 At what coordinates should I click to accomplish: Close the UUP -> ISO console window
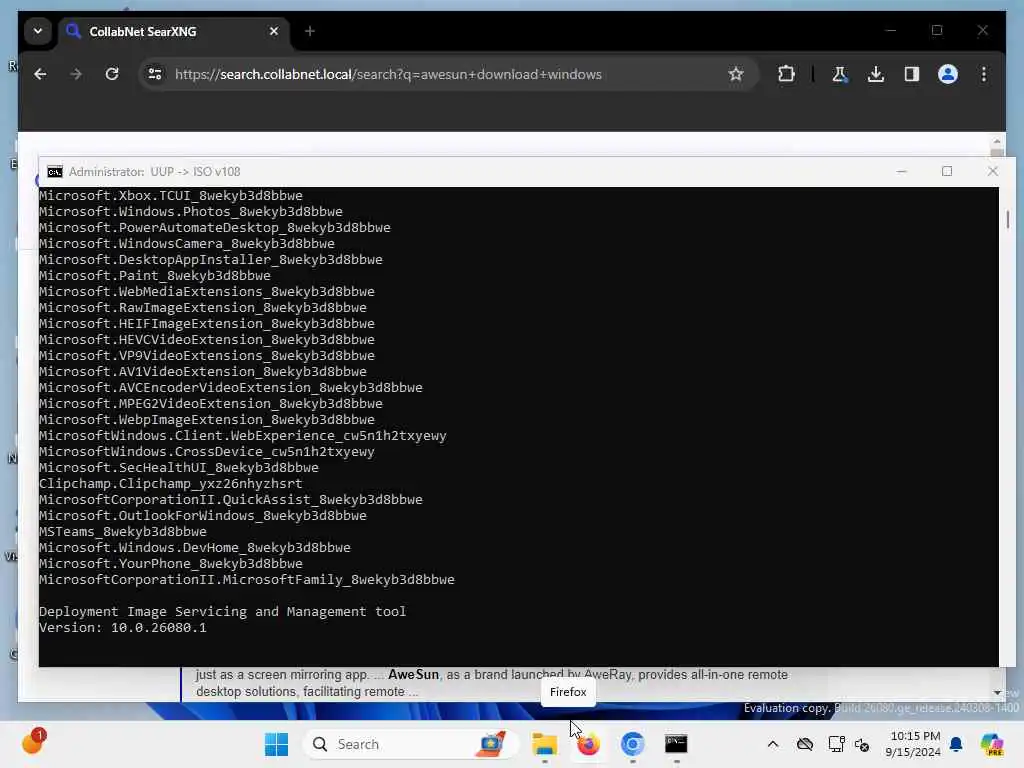coord(993,171)
